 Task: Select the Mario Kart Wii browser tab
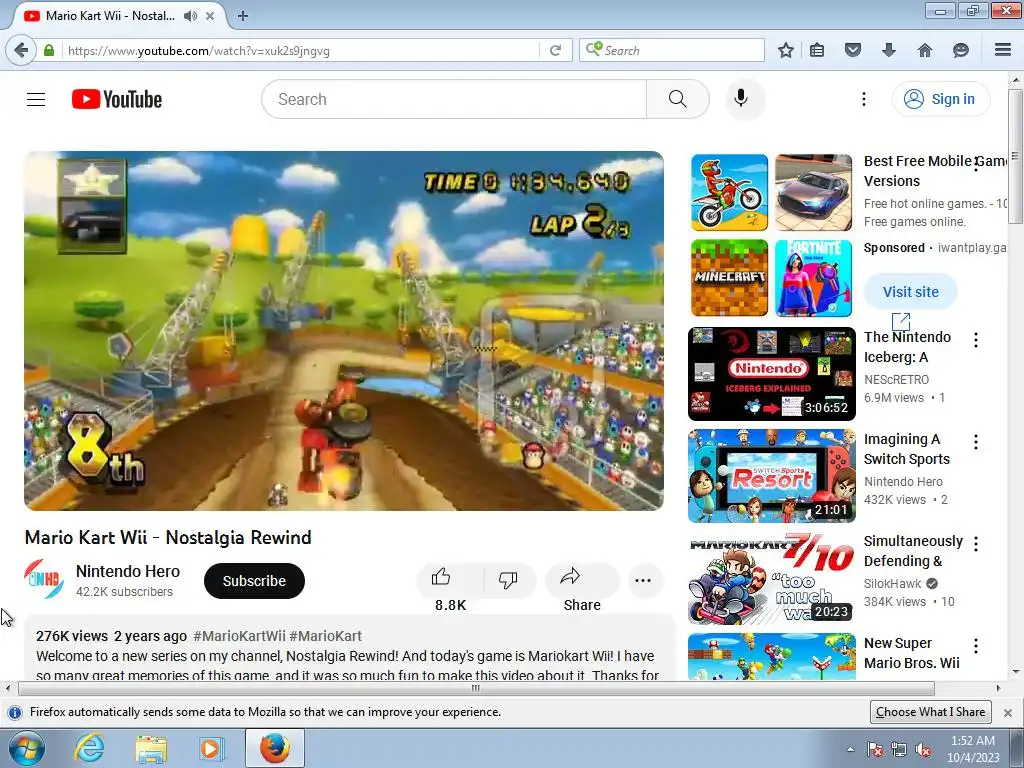110,16
